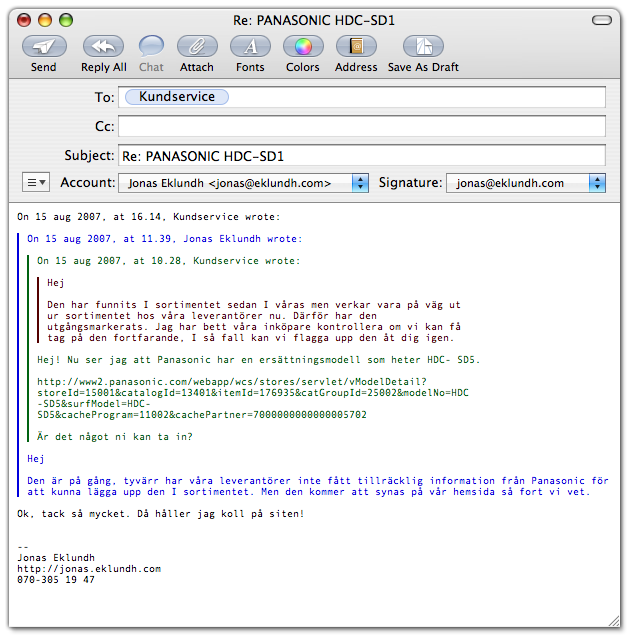Save the message as draft
The image size is (629, 637).
coord(423,46)
